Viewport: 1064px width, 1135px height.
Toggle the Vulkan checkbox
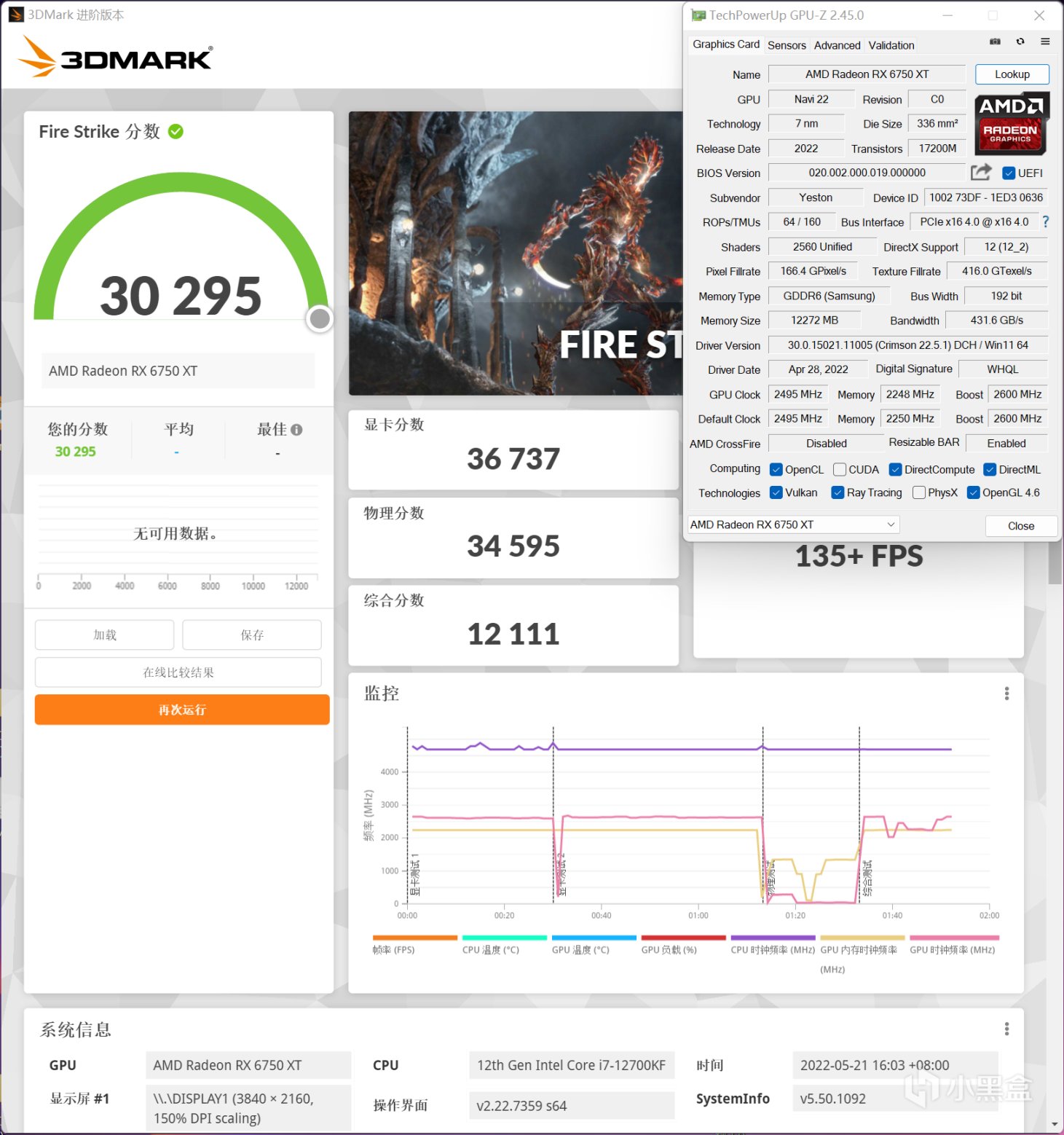(x=776, y=492)
